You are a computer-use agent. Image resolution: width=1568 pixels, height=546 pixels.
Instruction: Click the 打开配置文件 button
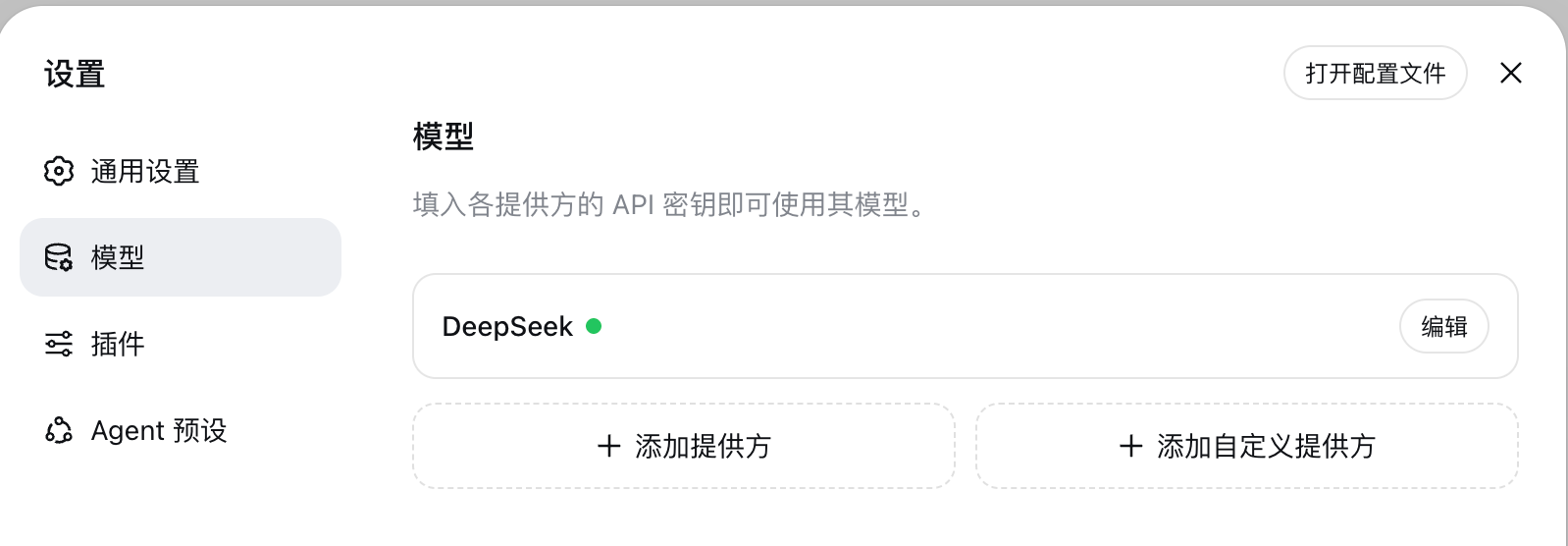pos(1375,73)
